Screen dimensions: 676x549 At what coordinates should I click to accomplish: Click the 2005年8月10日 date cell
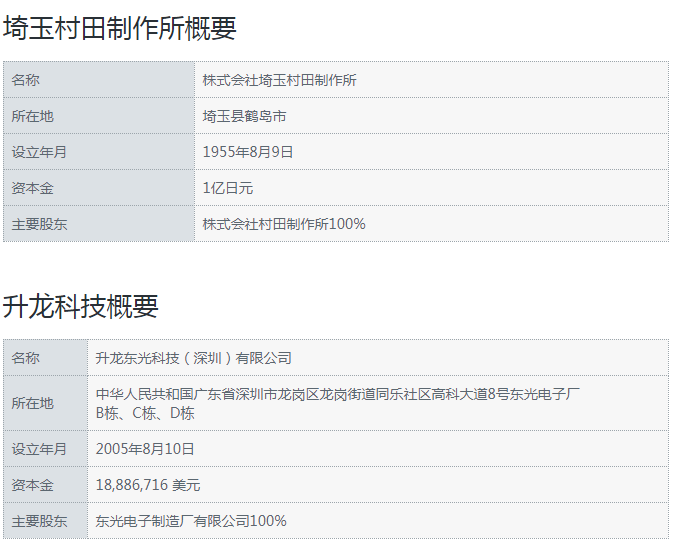tap(145, 449)
